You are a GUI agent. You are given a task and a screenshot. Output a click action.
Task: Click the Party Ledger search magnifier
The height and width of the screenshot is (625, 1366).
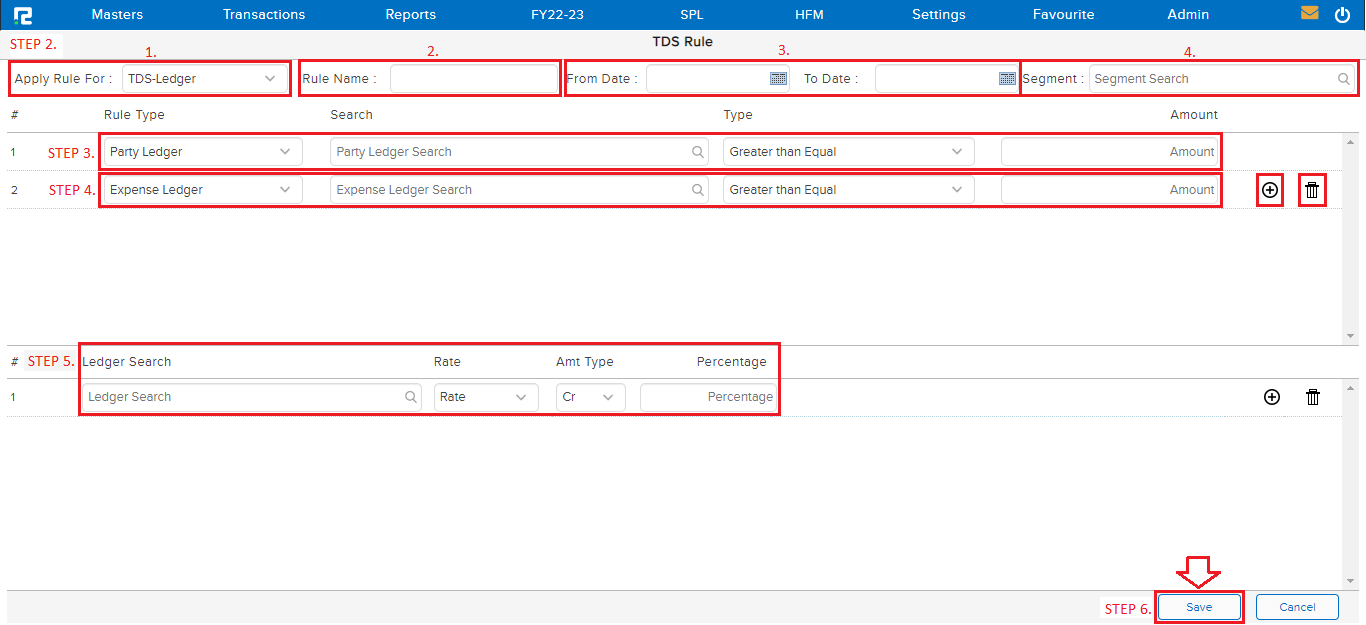pyautogui.click(x=698, y=151)
